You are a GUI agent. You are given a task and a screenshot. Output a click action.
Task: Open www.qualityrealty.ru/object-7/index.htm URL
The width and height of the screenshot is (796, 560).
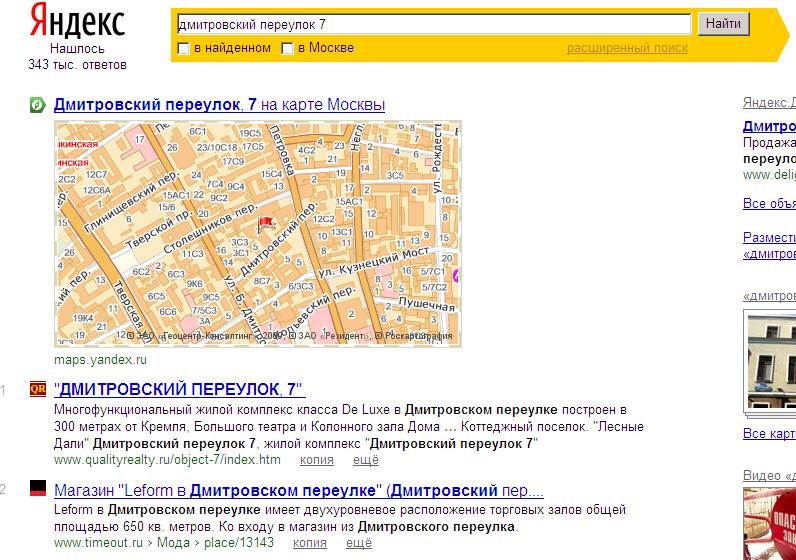coord(167,459)
